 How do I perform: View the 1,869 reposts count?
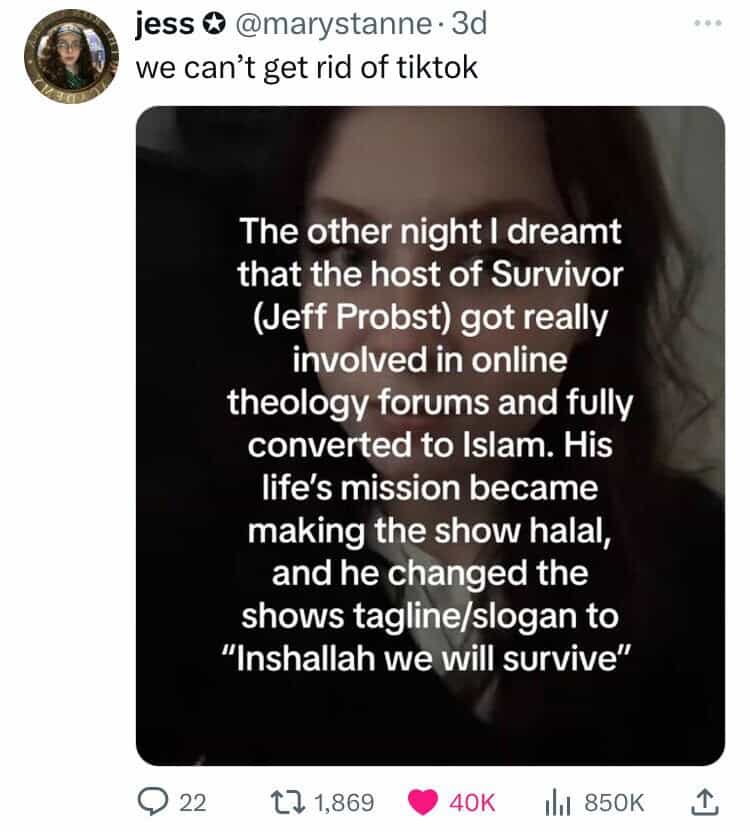click(345, 803)
